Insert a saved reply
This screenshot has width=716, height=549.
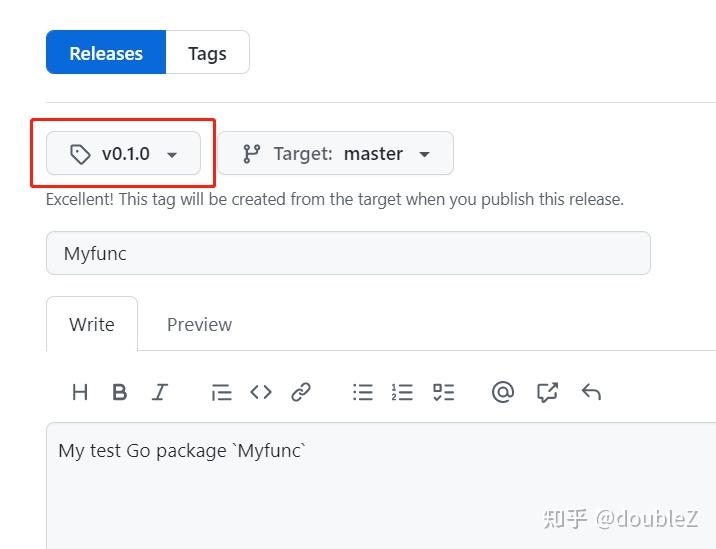[x=591, y=392]
